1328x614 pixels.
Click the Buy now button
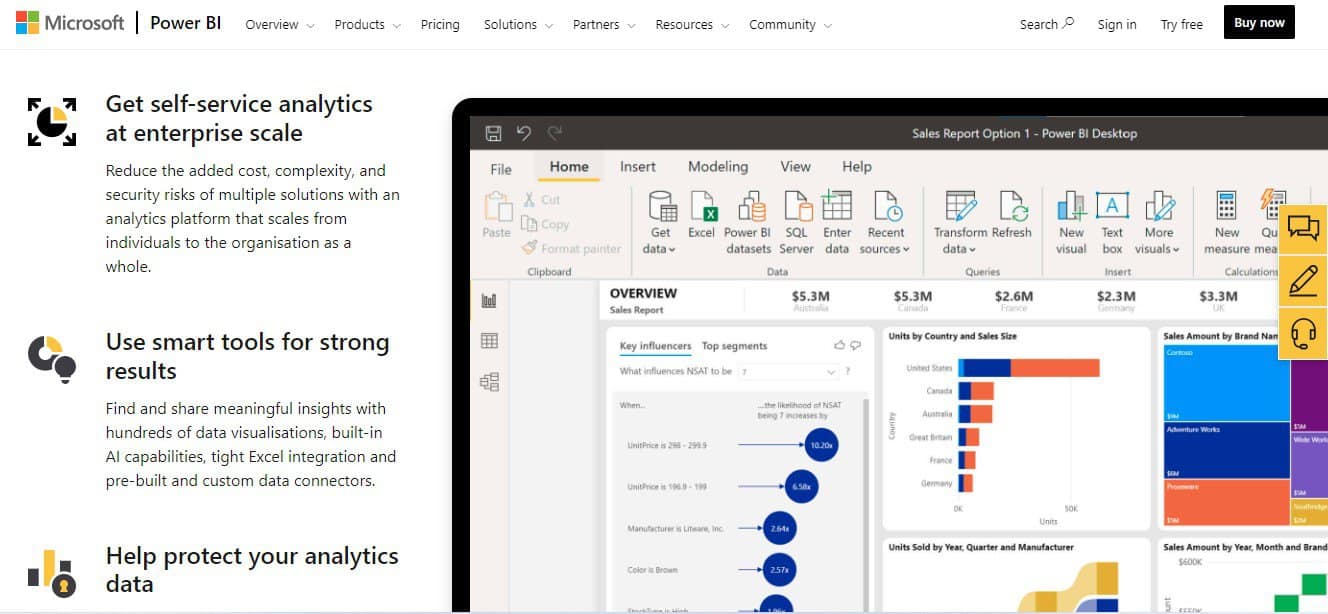(x=1259, y=23)
